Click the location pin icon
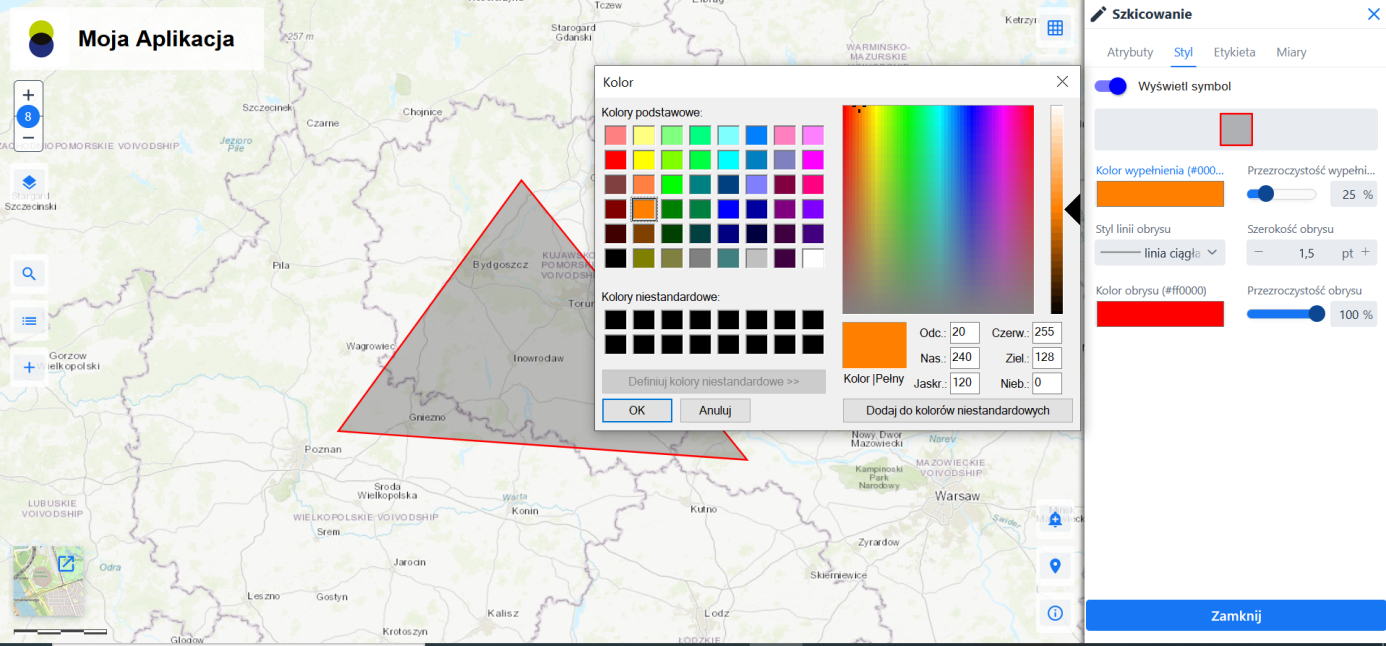 (x=1054, y=566)
